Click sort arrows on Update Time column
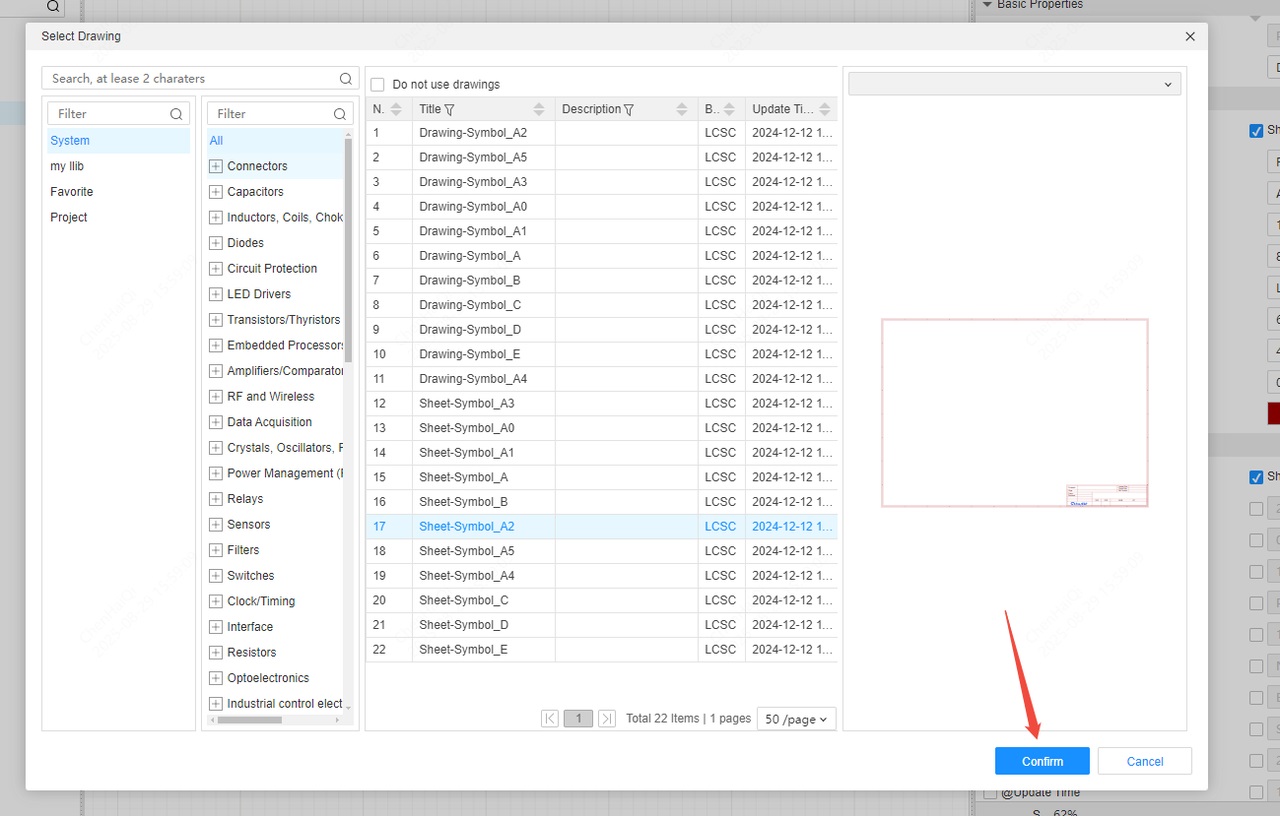Image resolution: width=1280 pixels, height=816 pixels. tap(825, 109)
